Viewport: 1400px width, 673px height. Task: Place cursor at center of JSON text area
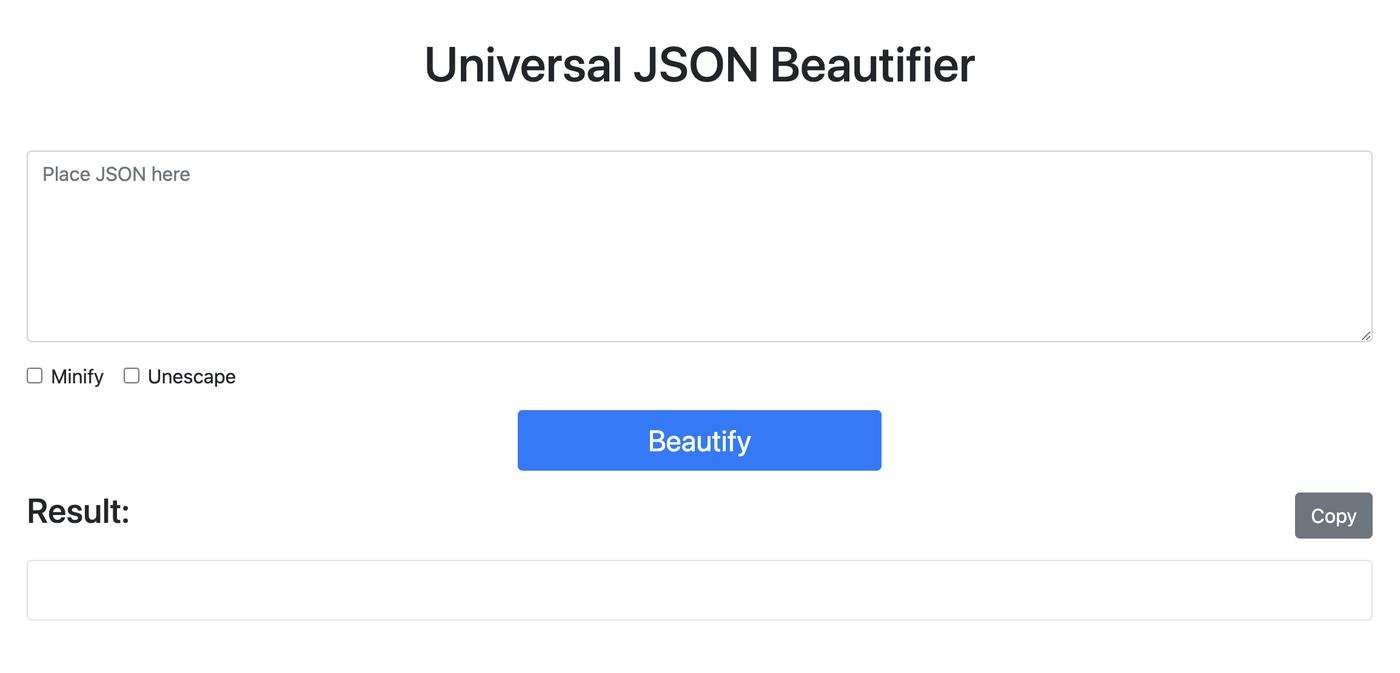699,246
